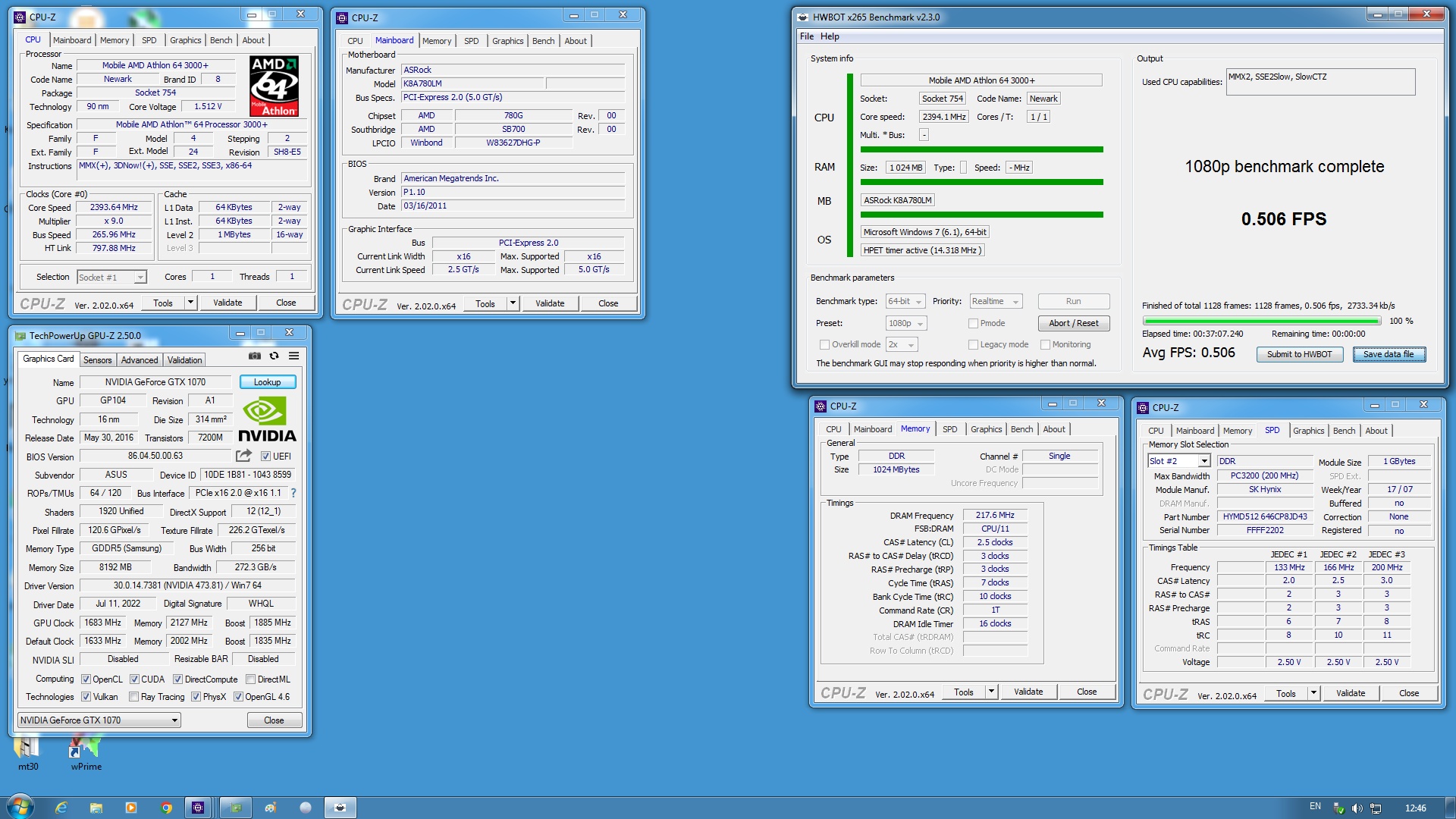The width and height of the screenshot is (1456, 819).
Task: Take a GPU-Z screenshot with the camera icon
Action: click(255, 356)
